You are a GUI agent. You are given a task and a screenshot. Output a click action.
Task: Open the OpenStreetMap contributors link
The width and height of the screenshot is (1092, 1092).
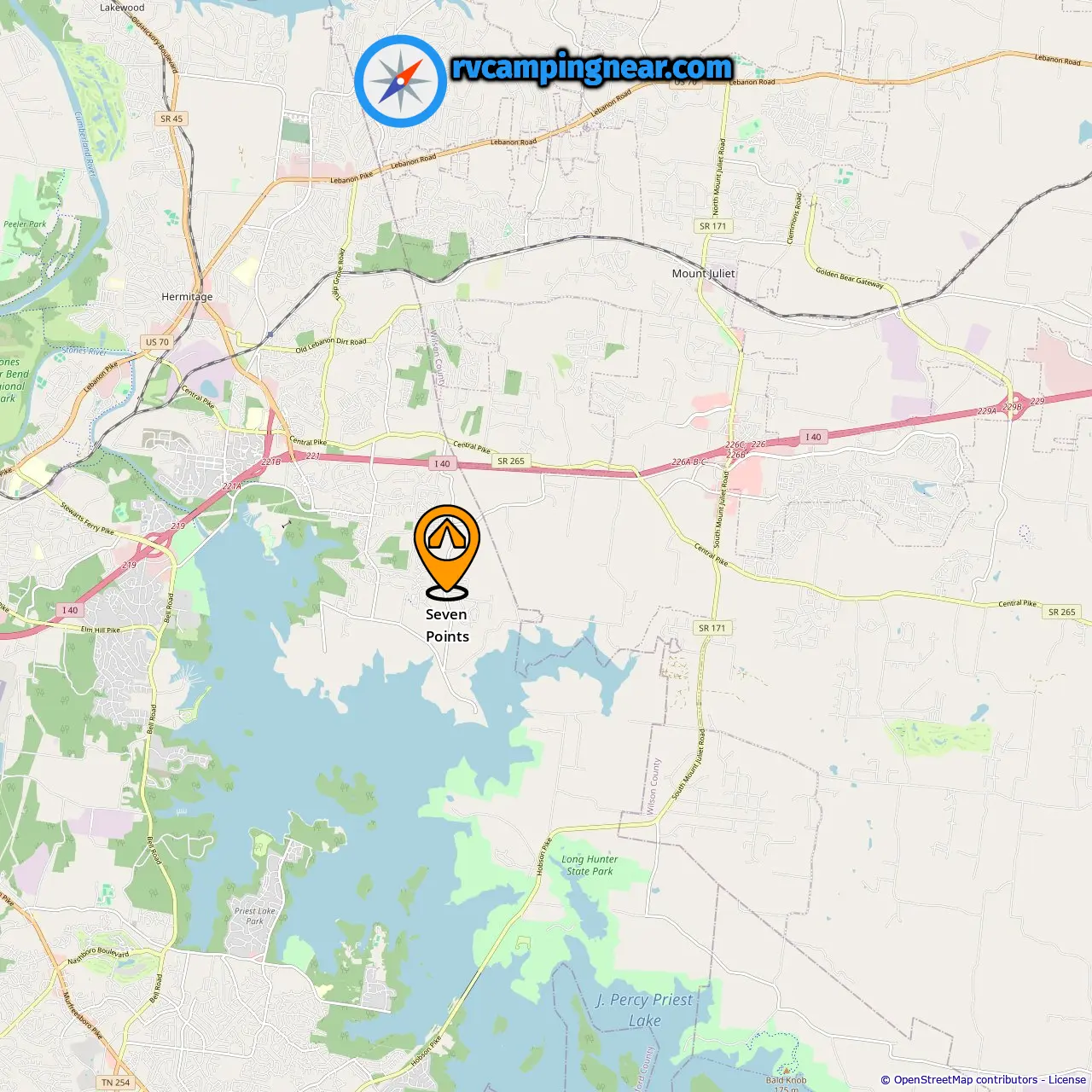coord(965,1080)
